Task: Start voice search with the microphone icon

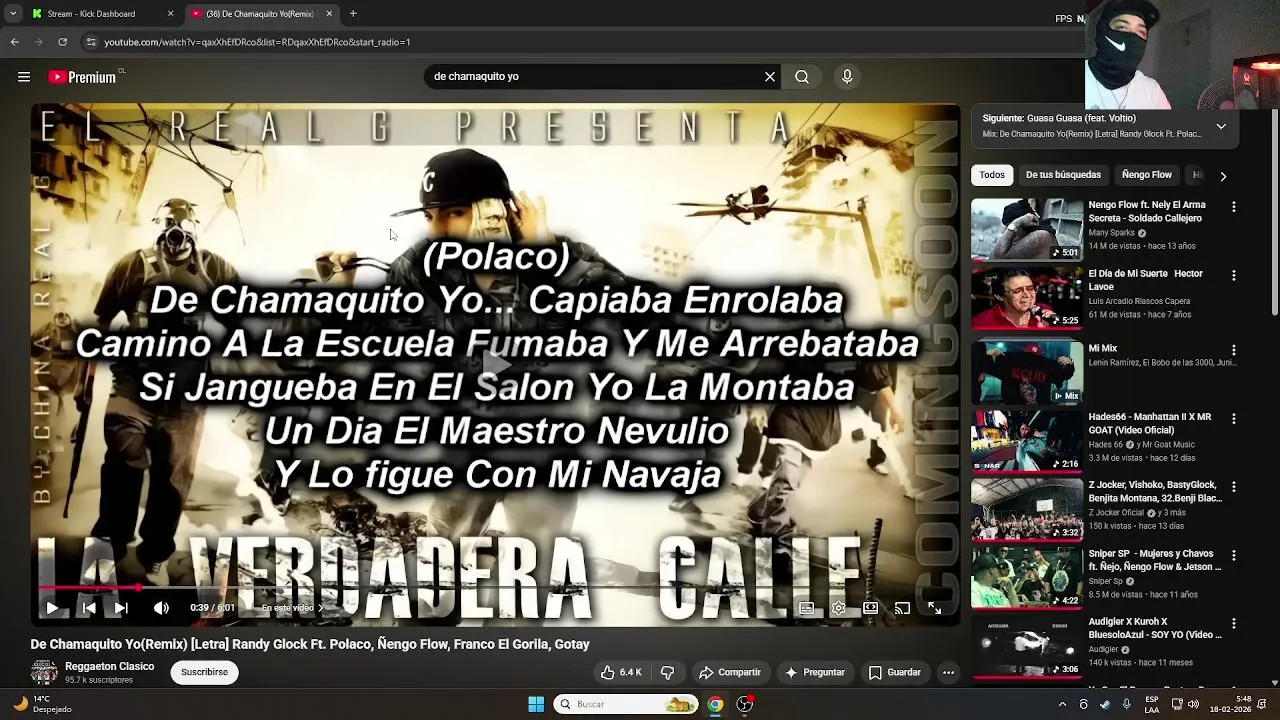Action: (847, 77)
